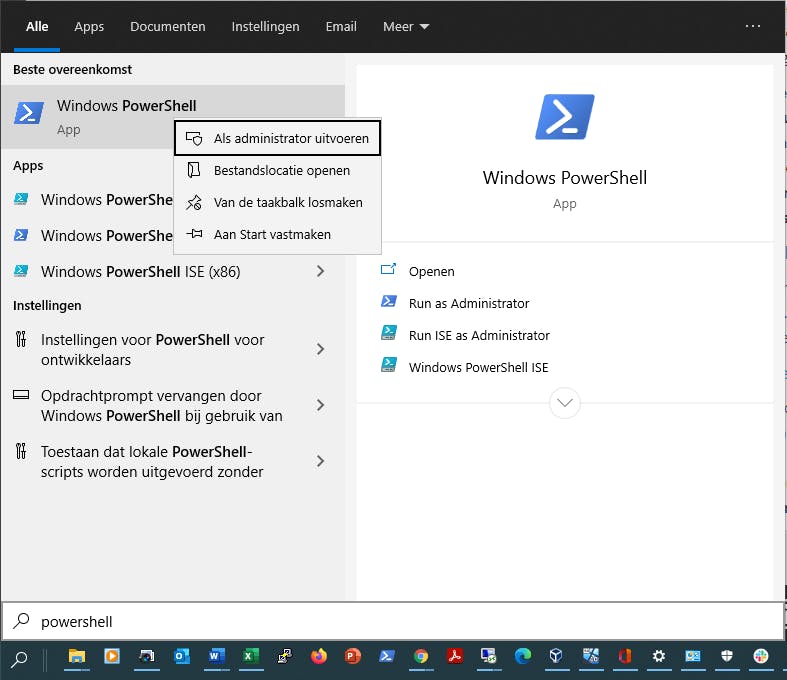Expand arrow for Toestaan dat lokale PowerShell-scripts

[320, 462]
